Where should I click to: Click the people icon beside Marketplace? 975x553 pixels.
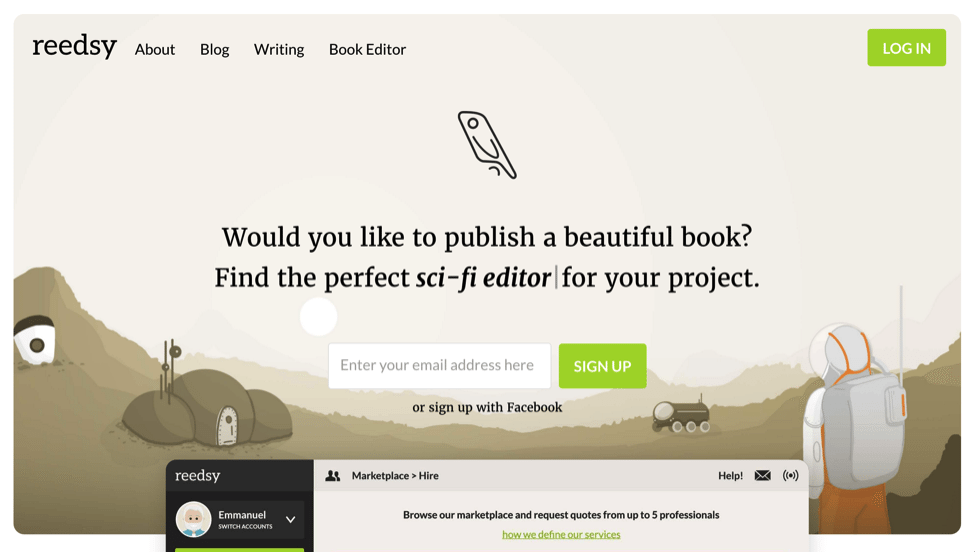coord(333,476)
